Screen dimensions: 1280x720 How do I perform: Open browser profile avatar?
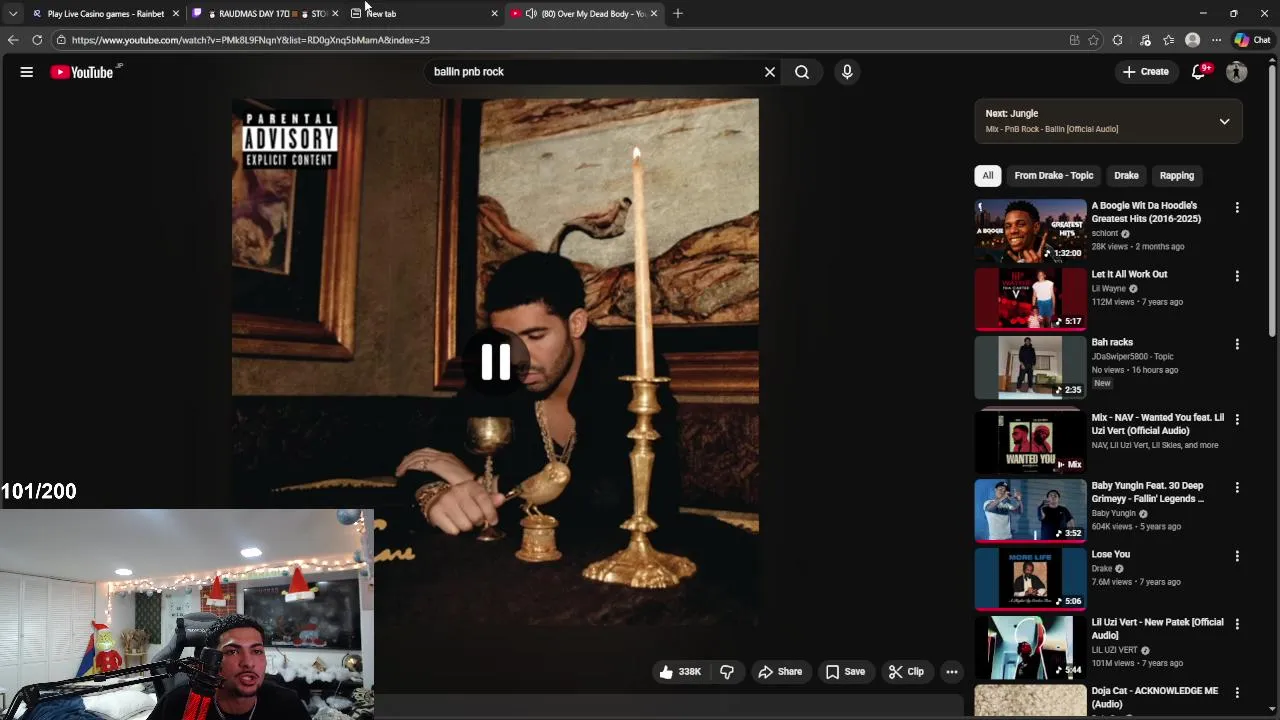1192,40
